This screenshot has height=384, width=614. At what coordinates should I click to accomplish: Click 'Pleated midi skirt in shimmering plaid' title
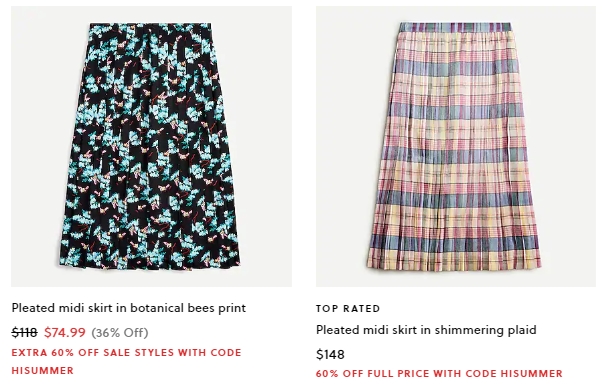[x=426, y=330]
